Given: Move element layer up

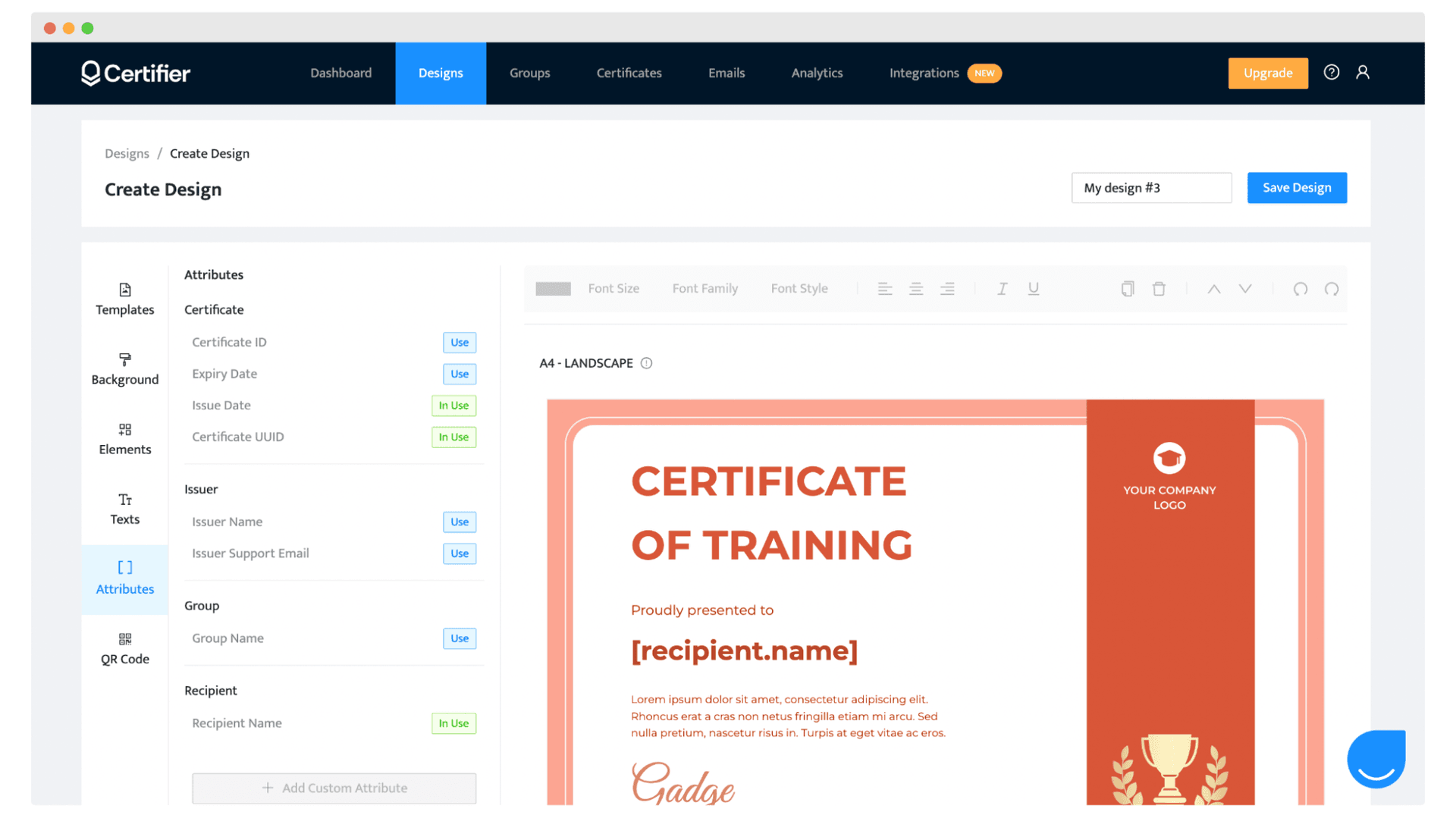Looking at the screenshot, I should click(x=1213, y=289).
